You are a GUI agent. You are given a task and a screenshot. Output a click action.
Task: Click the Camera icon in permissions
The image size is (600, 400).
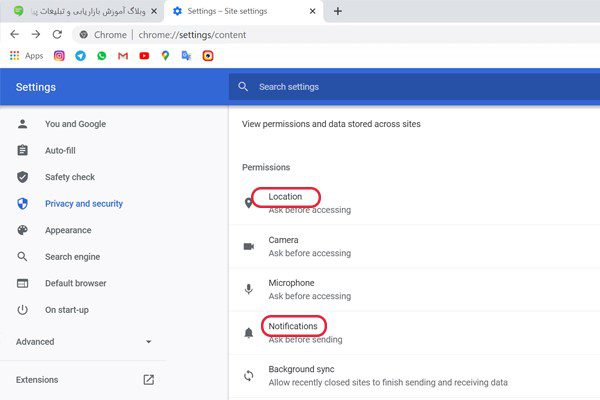coord(249,246)
